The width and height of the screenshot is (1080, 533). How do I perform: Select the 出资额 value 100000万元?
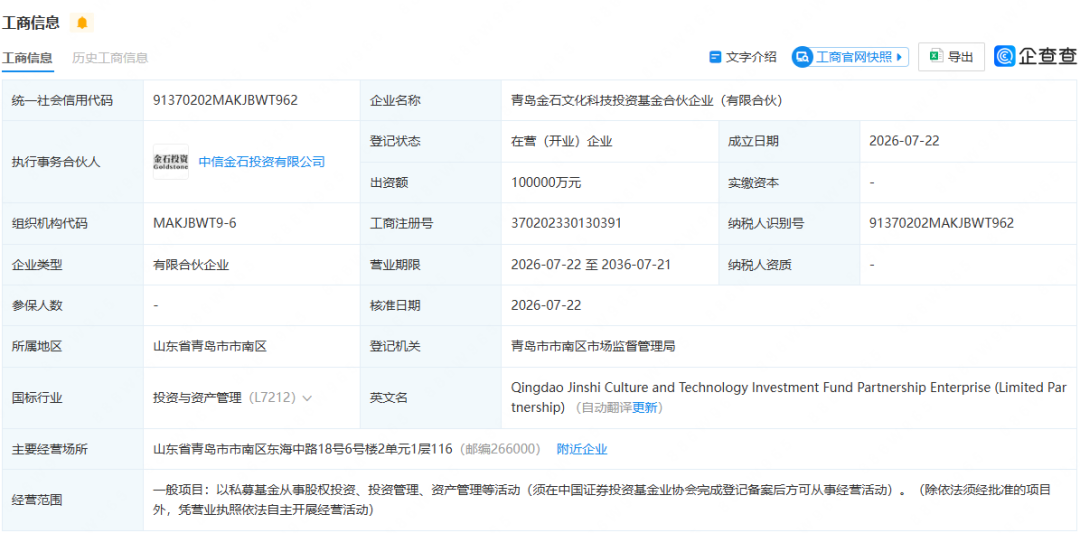pos(546,182)
